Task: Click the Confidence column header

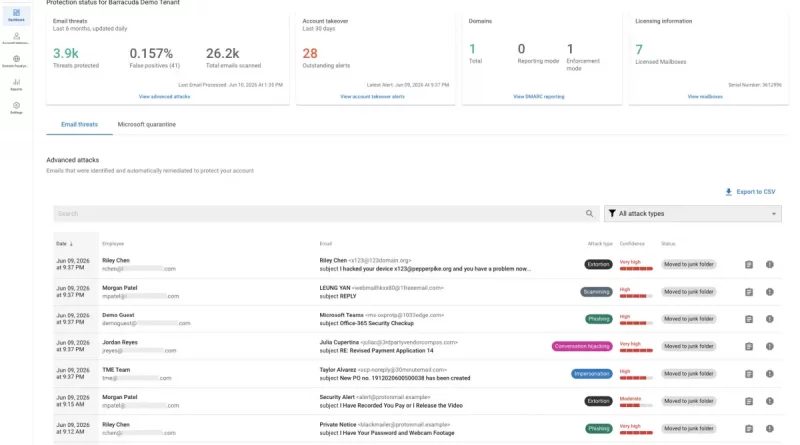Action: pos(632,244)
